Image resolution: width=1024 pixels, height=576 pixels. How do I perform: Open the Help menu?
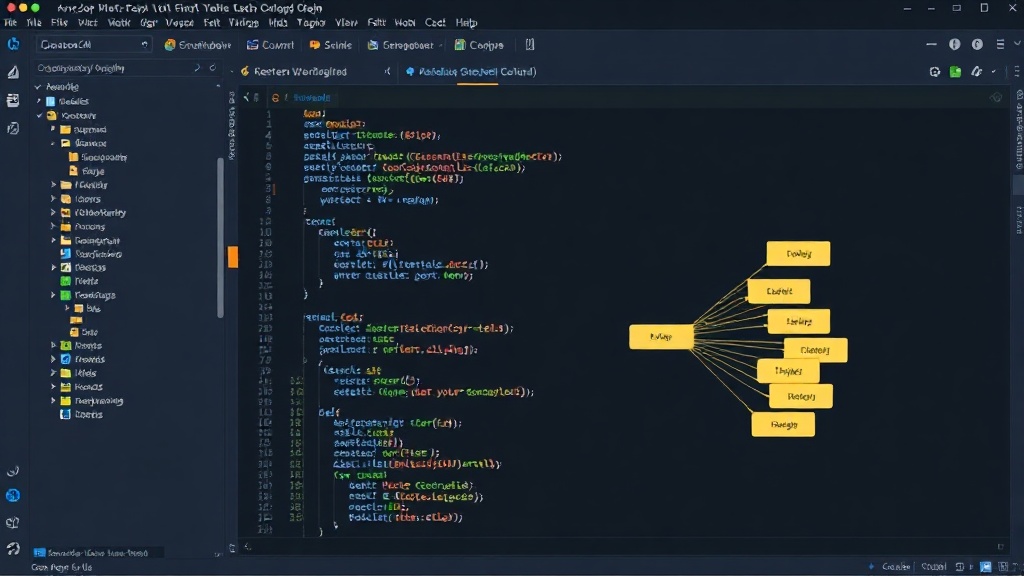[x=466, y=22]
